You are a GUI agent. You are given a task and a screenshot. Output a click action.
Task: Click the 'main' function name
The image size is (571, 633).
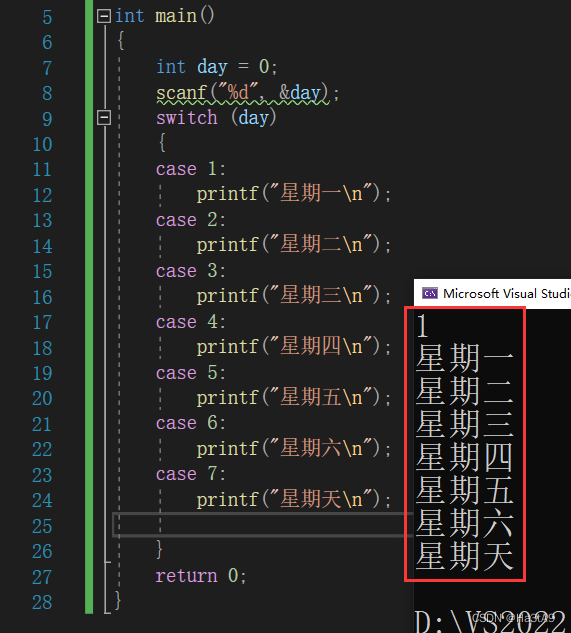click(176, 16)
